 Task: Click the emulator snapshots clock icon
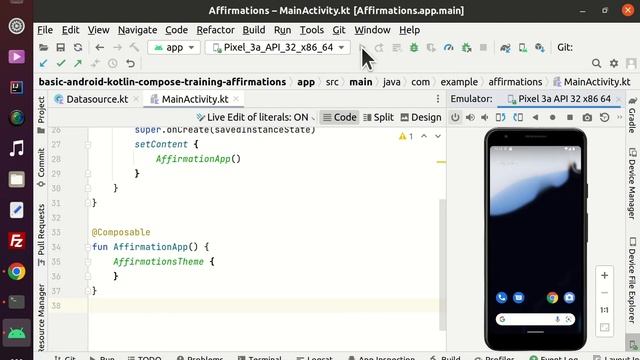(604, 118)
